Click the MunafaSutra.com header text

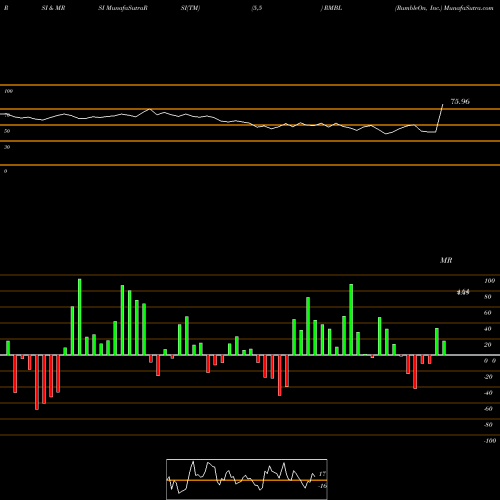pos(469,8)
